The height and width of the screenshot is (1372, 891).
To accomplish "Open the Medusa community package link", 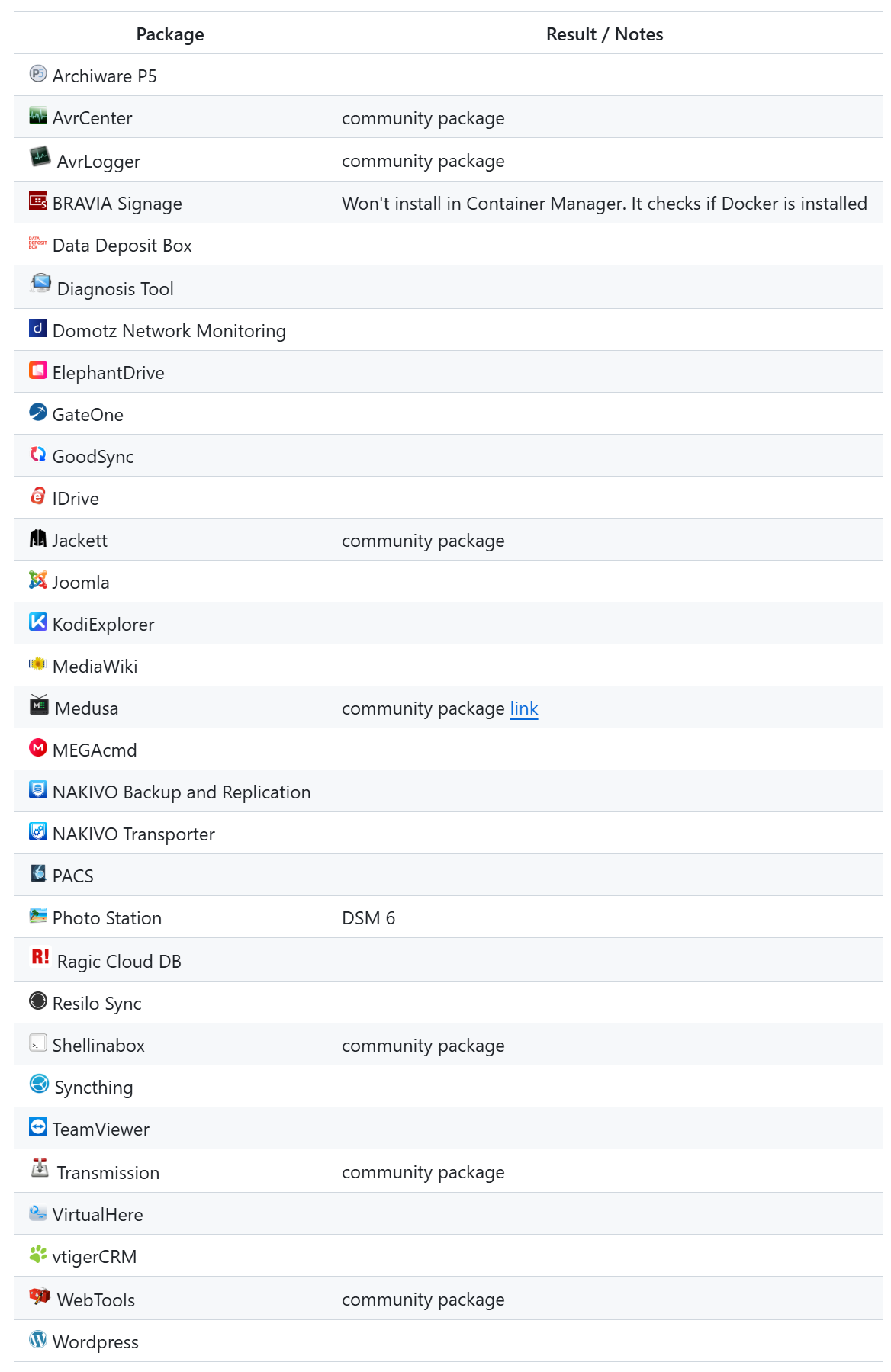I will point(524,709).
